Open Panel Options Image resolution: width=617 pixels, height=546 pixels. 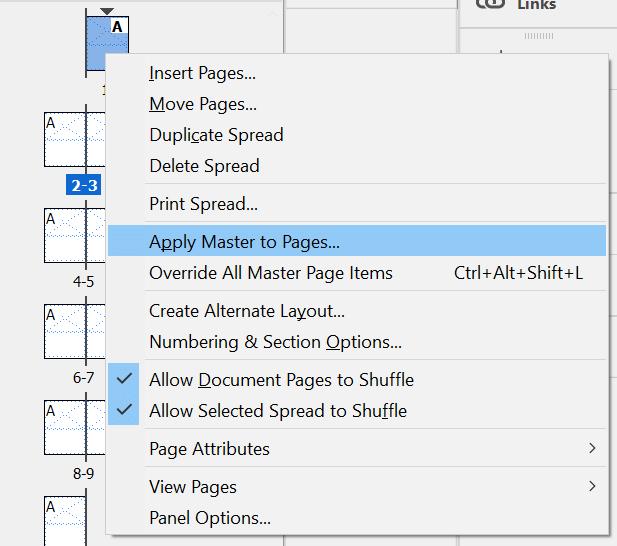coord(210,518)
